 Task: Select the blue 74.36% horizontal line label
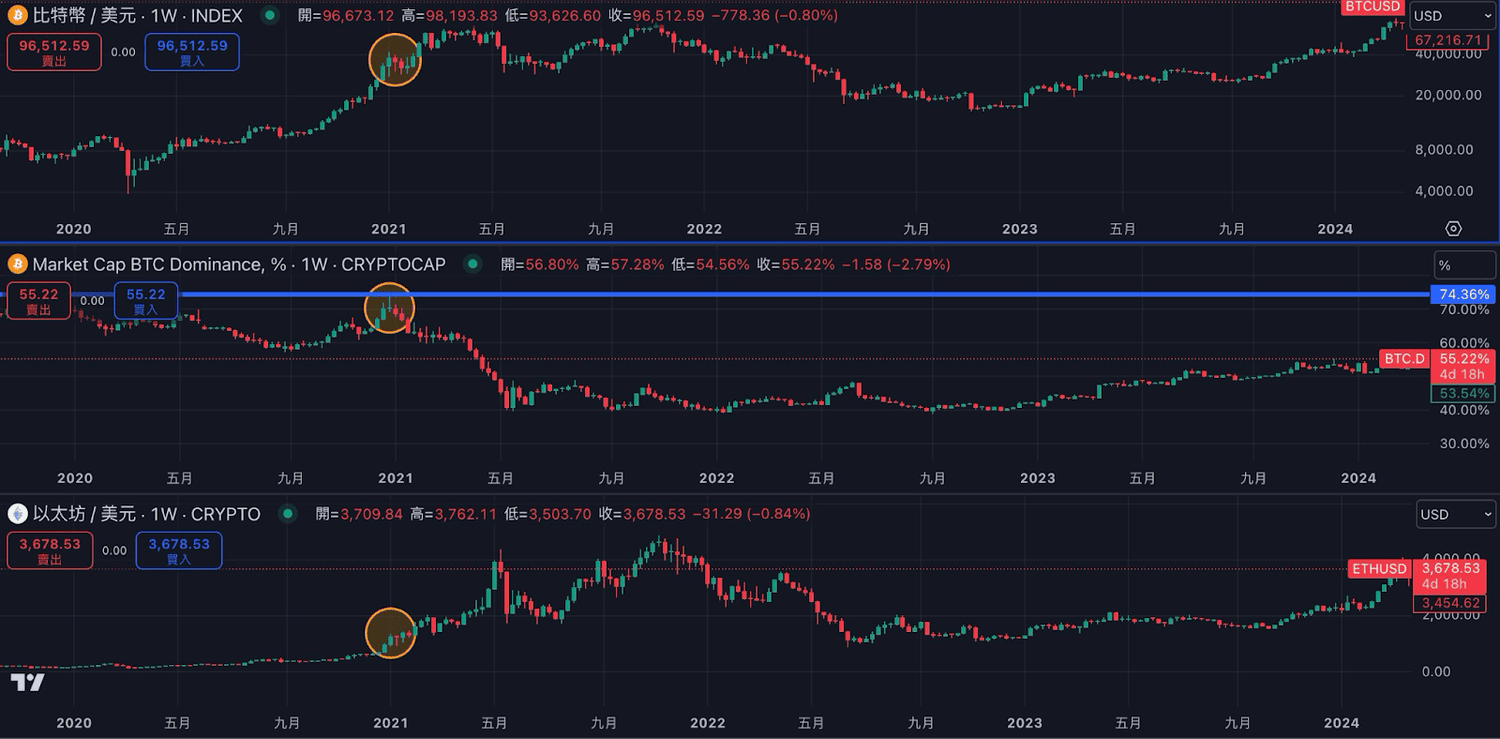click(x=1465, y=294)
